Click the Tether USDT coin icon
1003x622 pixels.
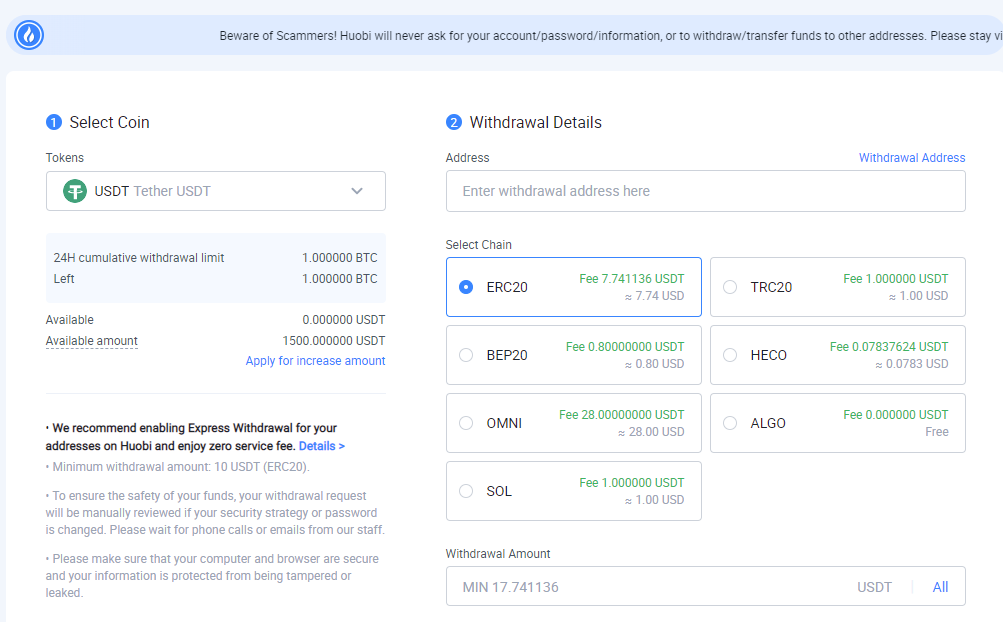click(75, 191)
